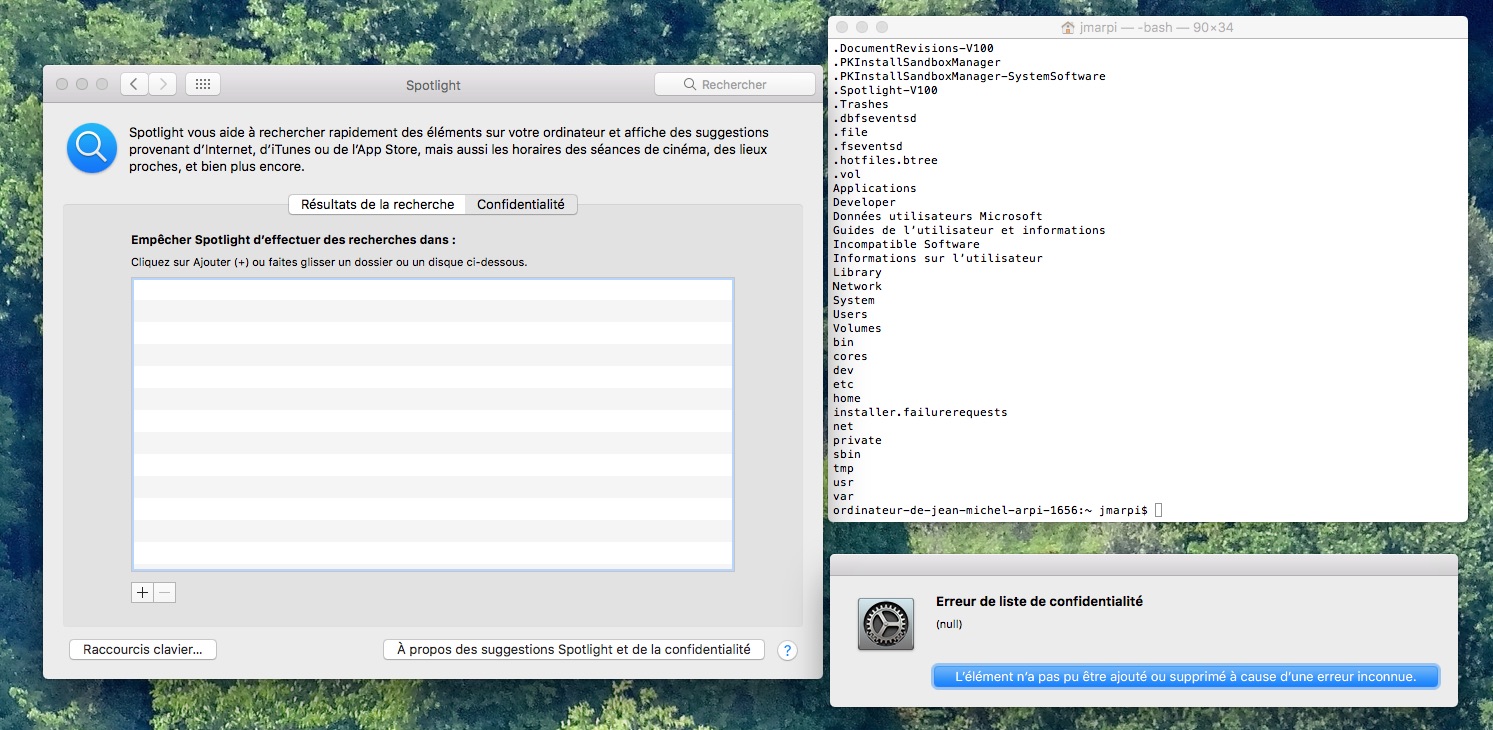The image size is (1493, 730).
Task: Click "etc" in Terminal listing
Action: (x=843, y=384)
